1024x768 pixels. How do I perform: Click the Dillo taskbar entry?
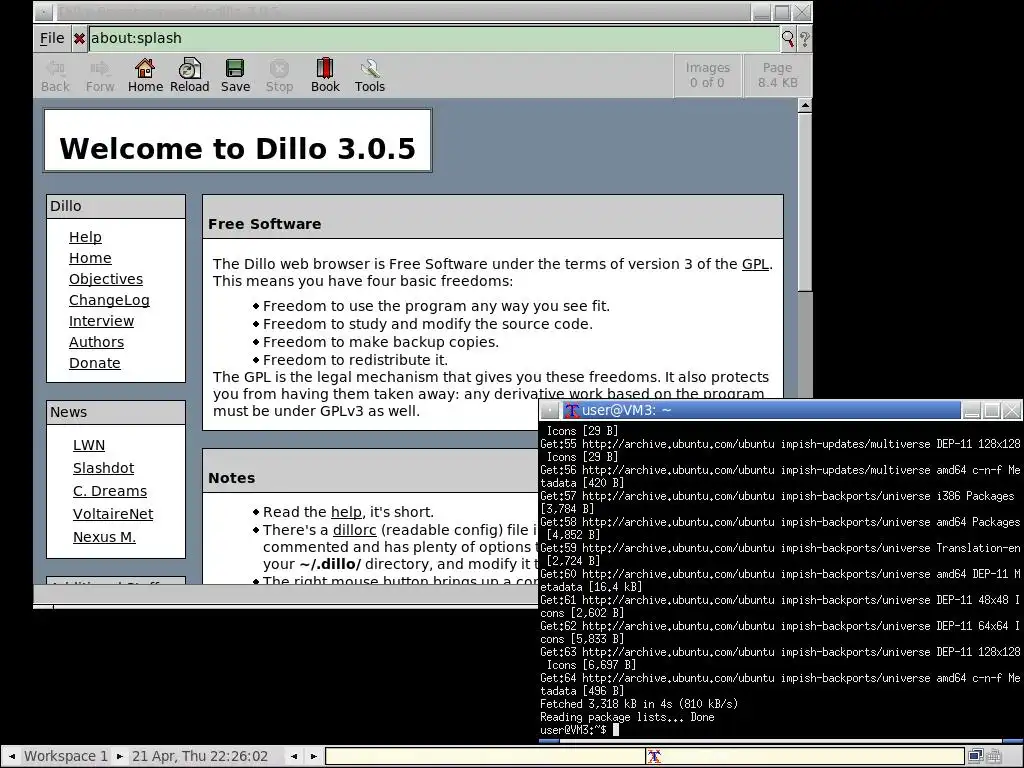(485, 756)
